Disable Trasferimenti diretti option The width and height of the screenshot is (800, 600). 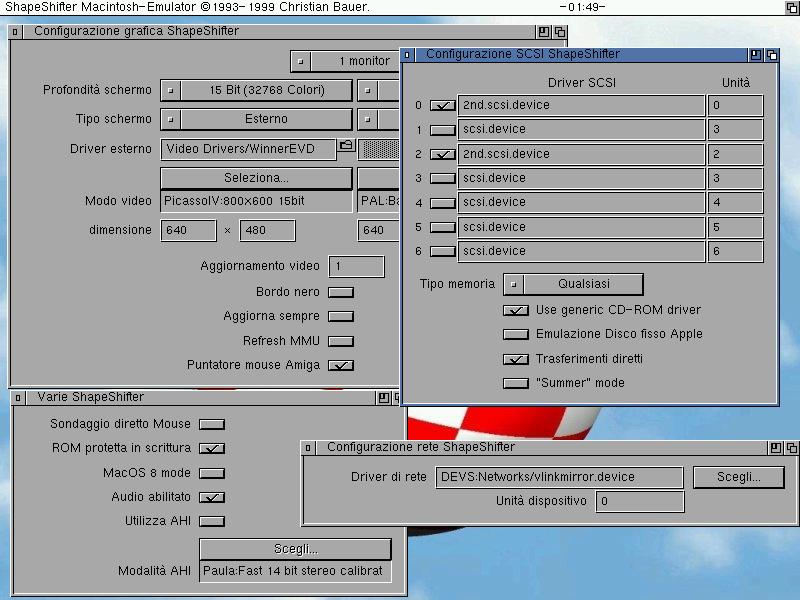click(516, 359)
